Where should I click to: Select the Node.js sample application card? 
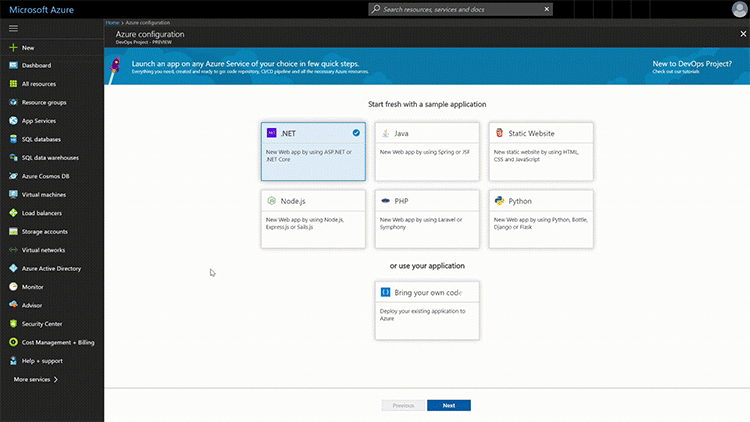[313, 219]
